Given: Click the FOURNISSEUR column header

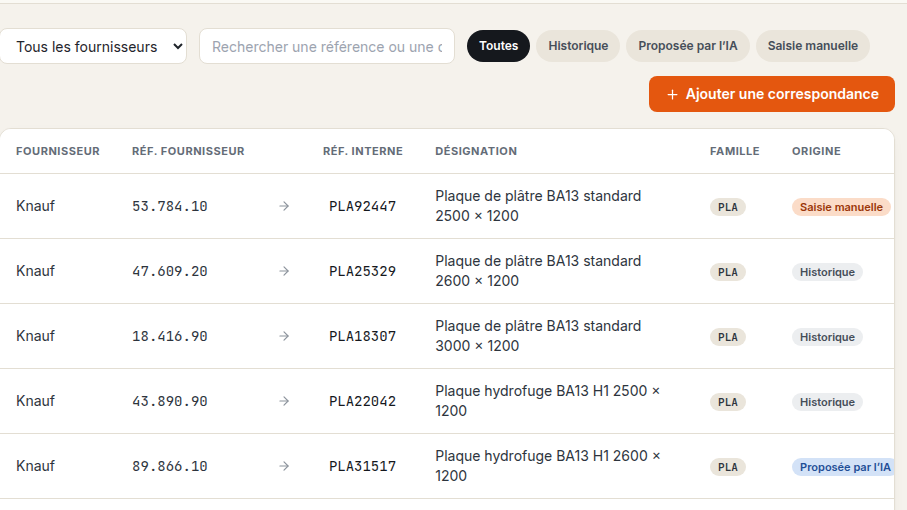Looking at the screenshot, I should 58,151.
